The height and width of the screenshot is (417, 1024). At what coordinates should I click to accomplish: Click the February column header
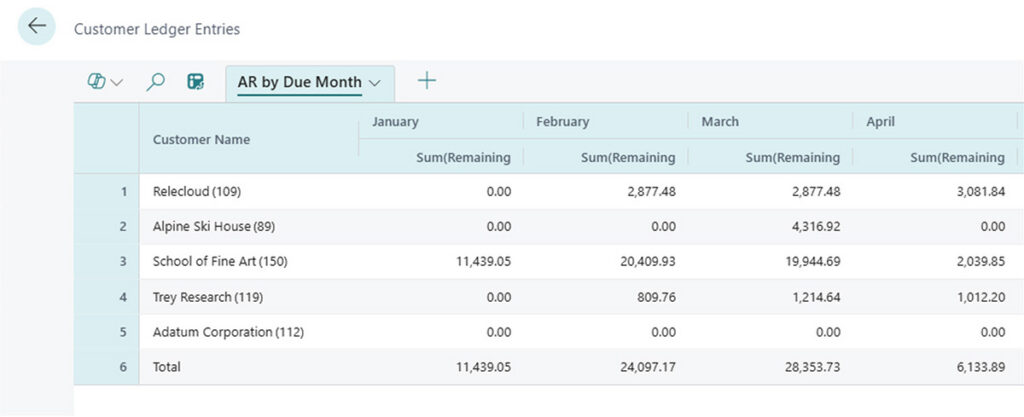[562, 121]
